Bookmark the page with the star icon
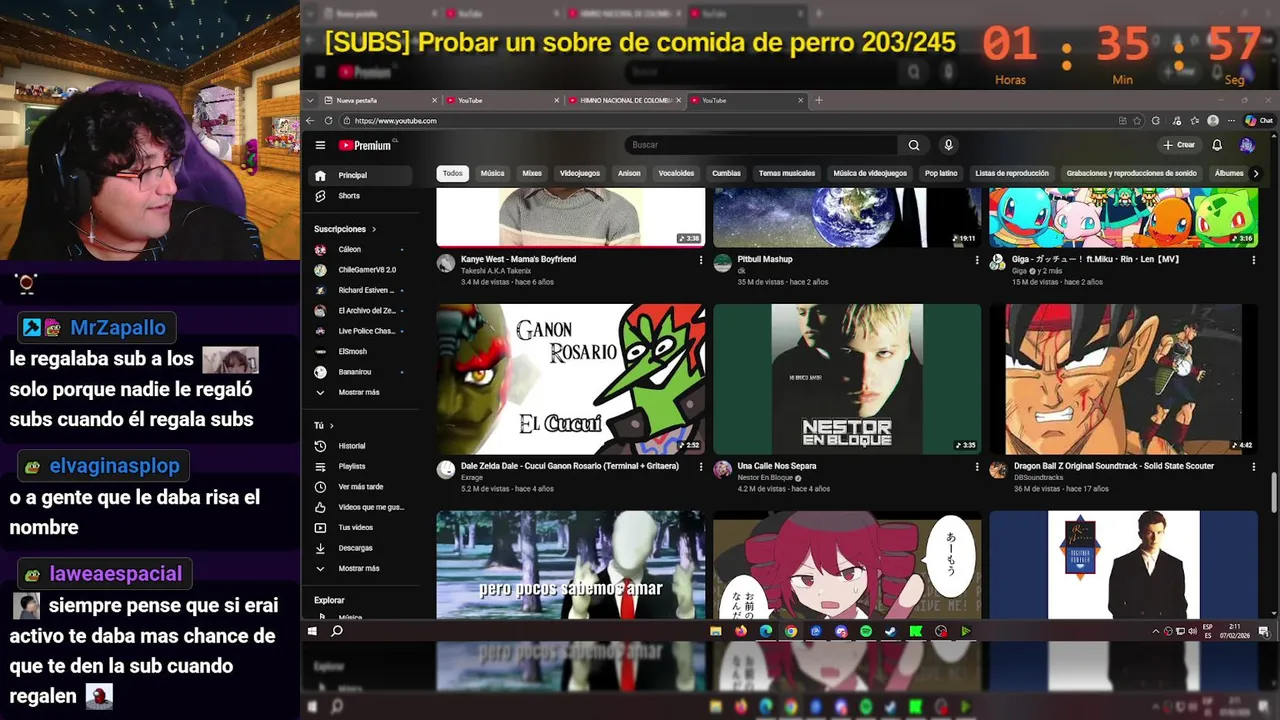 point(1137,121)
